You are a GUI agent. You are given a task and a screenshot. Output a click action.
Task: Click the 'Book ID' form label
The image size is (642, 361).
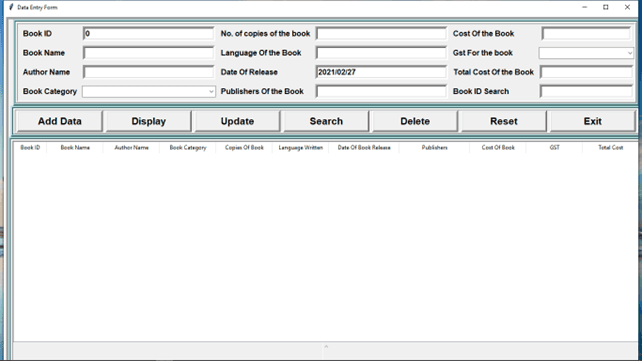(x=37, y=34)
